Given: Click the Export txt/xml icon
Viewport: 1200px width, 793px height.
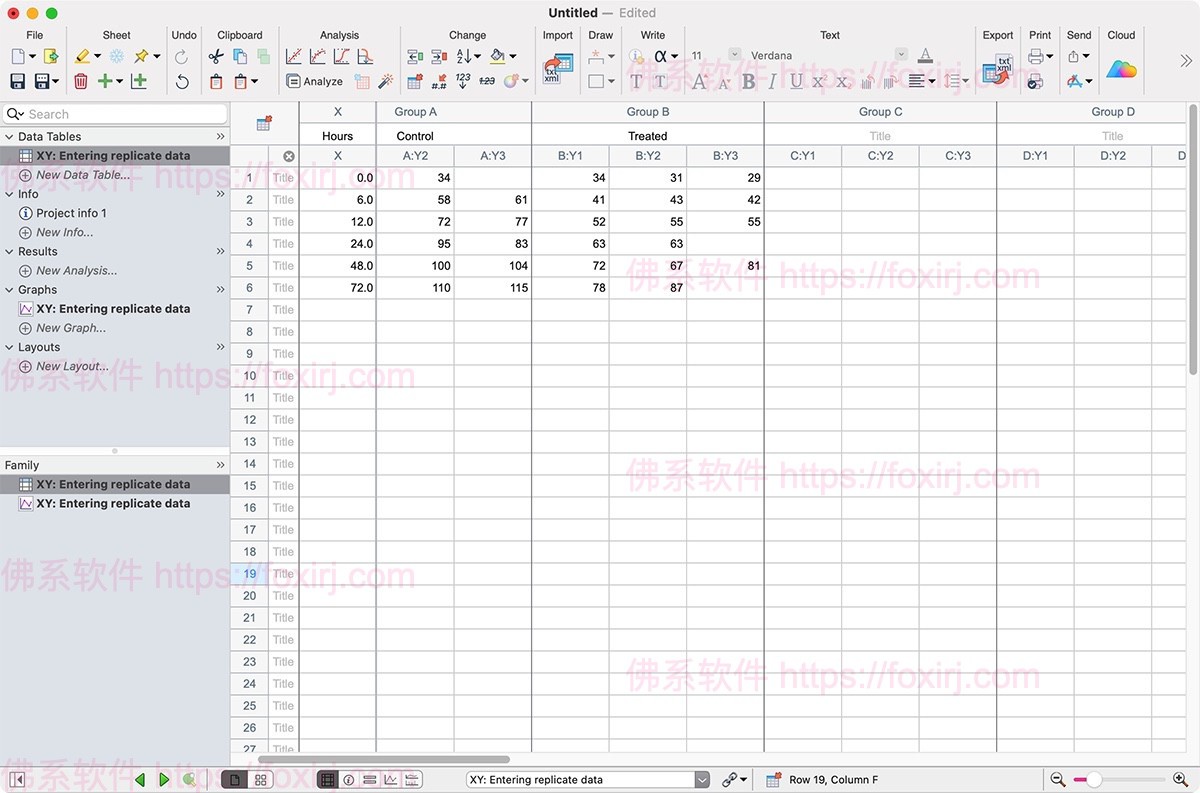Looking at the screenshot, I should point(997,70).
